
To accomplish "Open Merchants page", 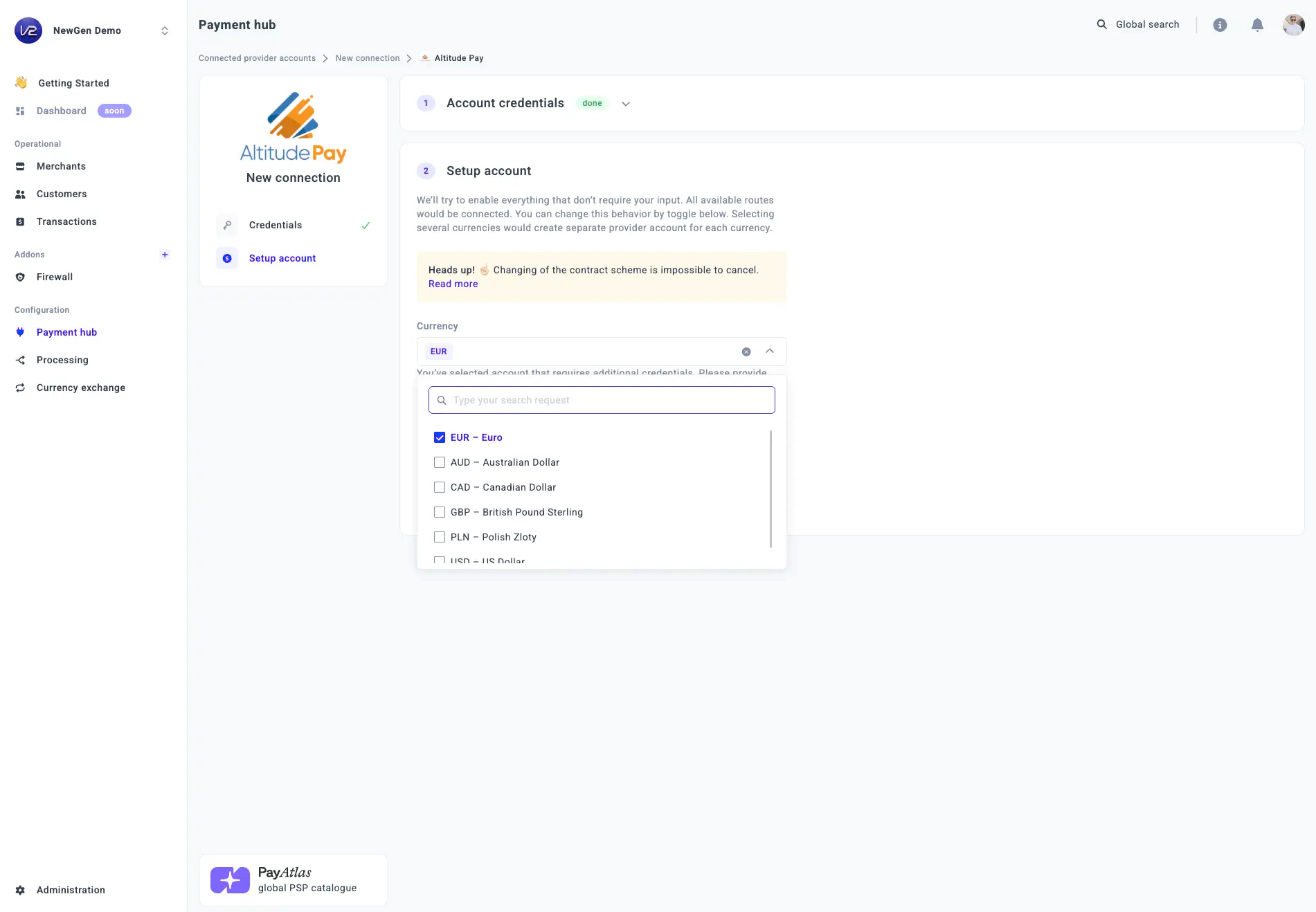I will click(x=61, y=166).
